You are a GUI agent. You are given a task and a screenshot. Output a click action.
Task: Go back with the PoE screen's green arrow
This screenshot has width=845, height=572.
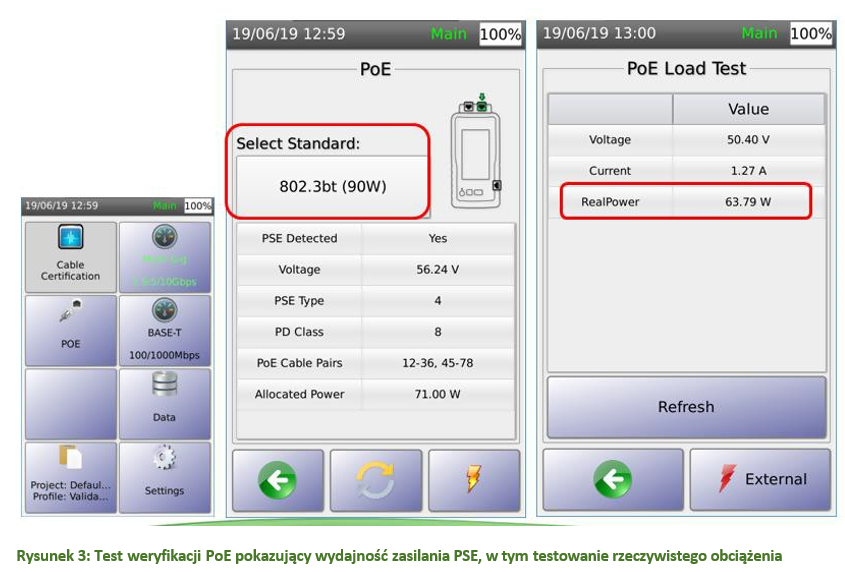[278, 480]
